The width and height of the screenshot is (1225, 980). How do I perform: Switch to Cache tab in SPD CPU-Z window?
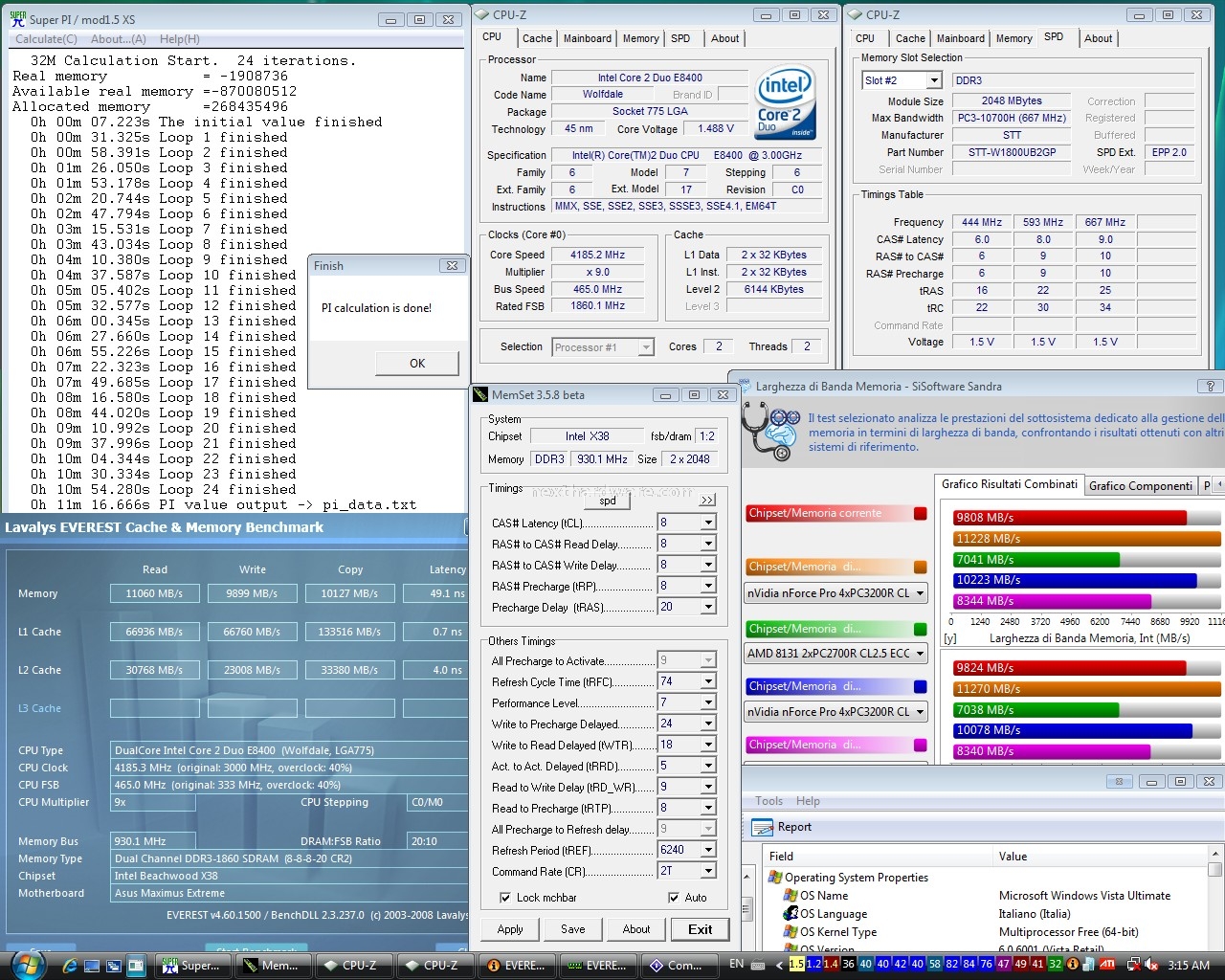910,38
